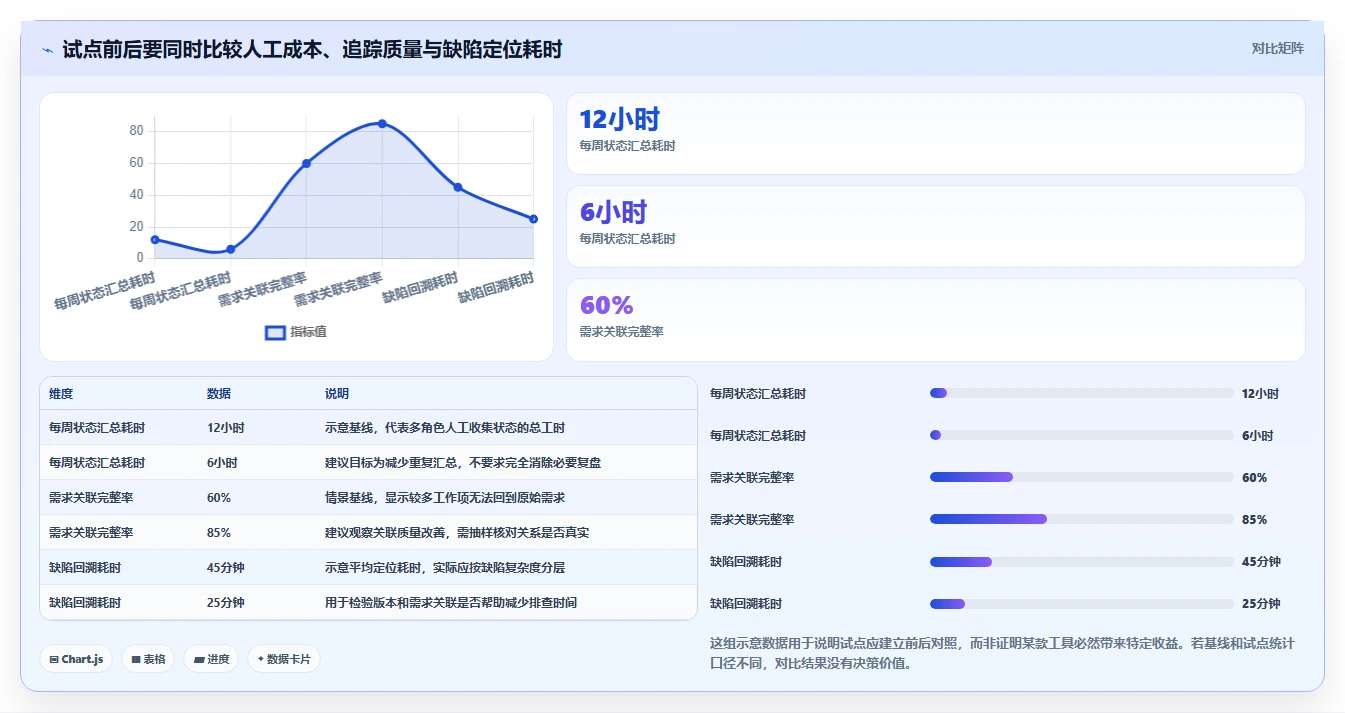Click the 指标值 legend color box
This screenshot has width=1345, height=713.
(275, 332)
